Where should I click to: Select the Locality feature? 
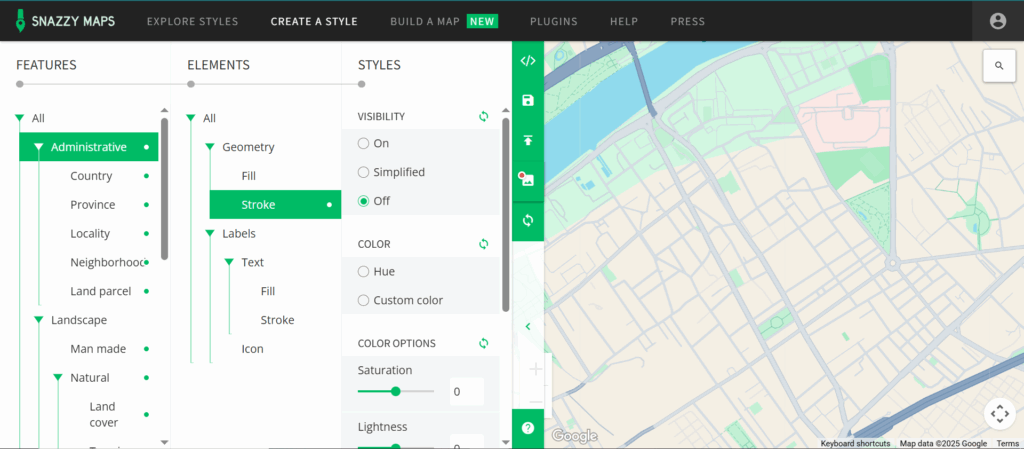coord(90,234)
